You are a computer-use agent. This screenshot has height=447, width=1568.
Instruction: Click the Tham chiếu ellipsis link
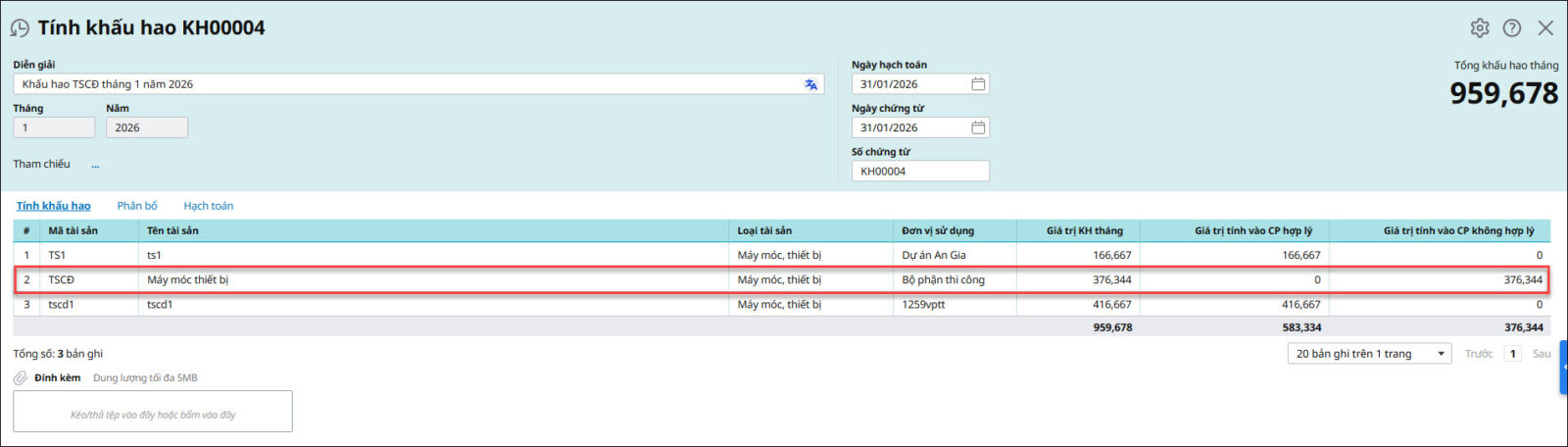pos(95,165)
